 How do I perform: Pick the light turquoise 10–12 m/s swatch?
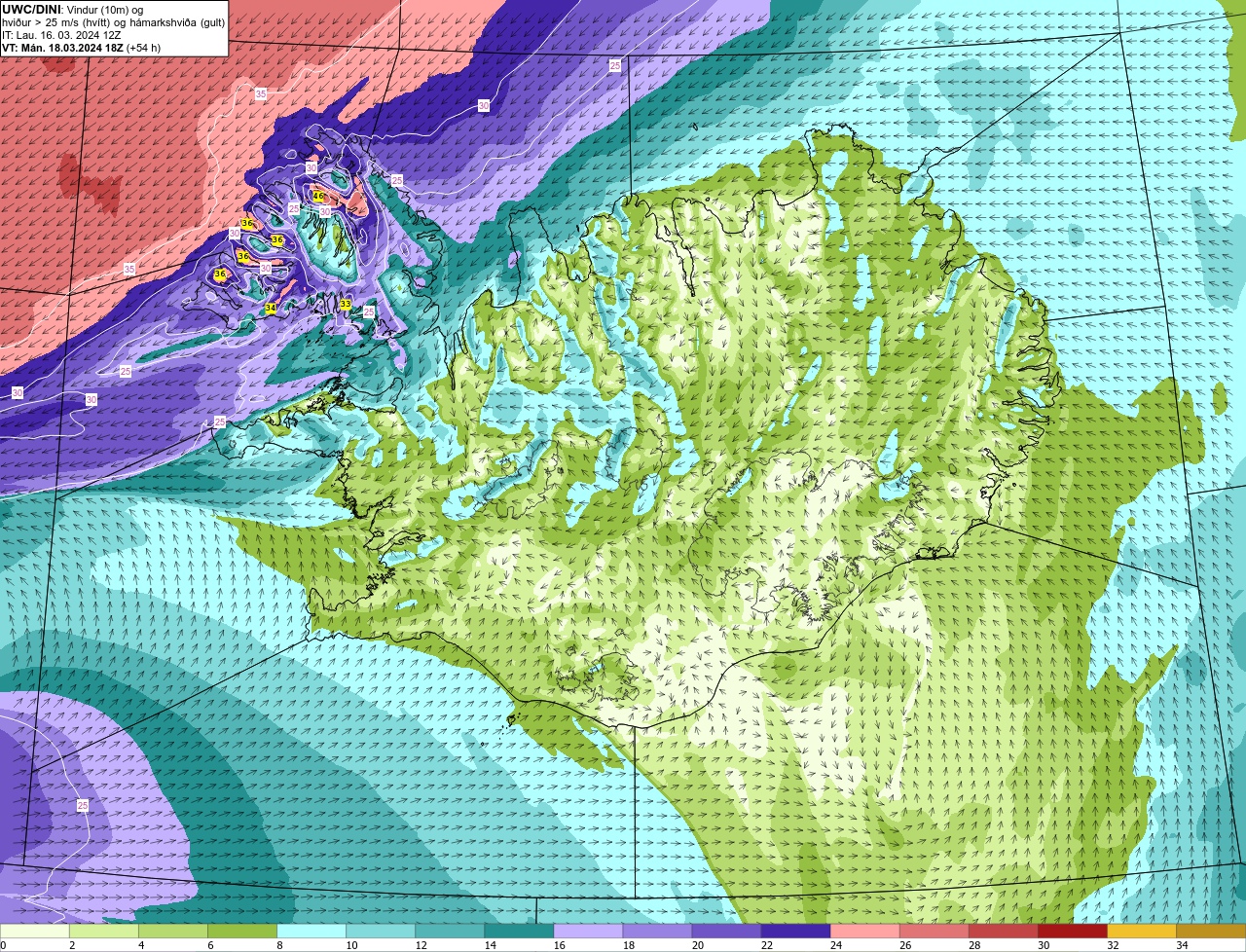point(381,932)
